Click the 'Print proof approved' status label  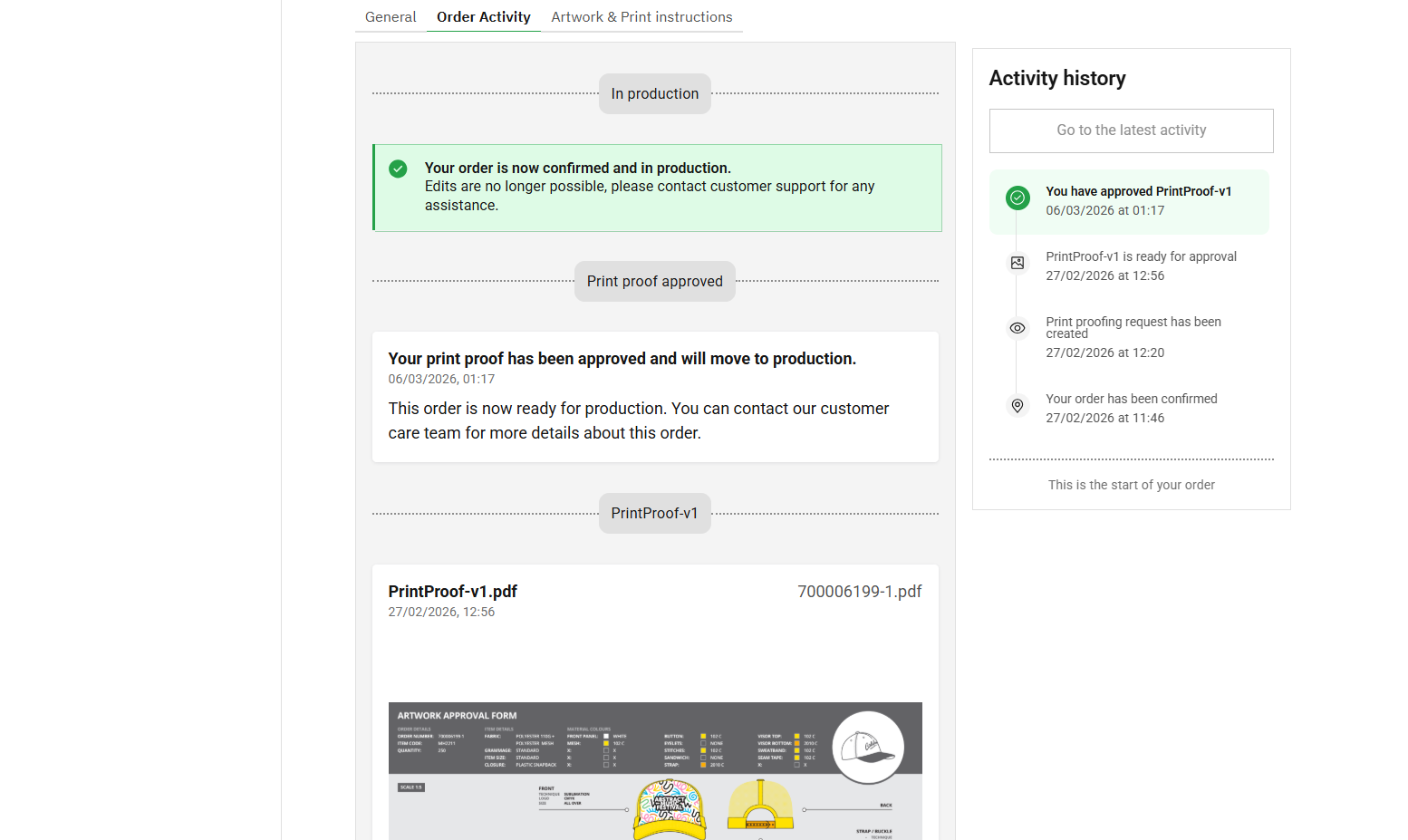click(655, 282)
